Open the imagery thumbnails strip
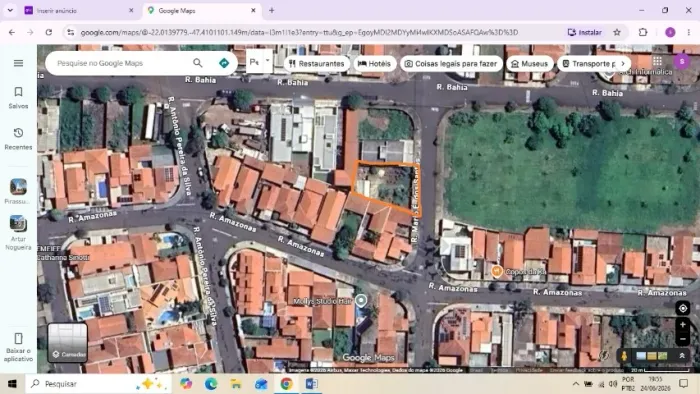The image size is (700, 394). [652, 356]
